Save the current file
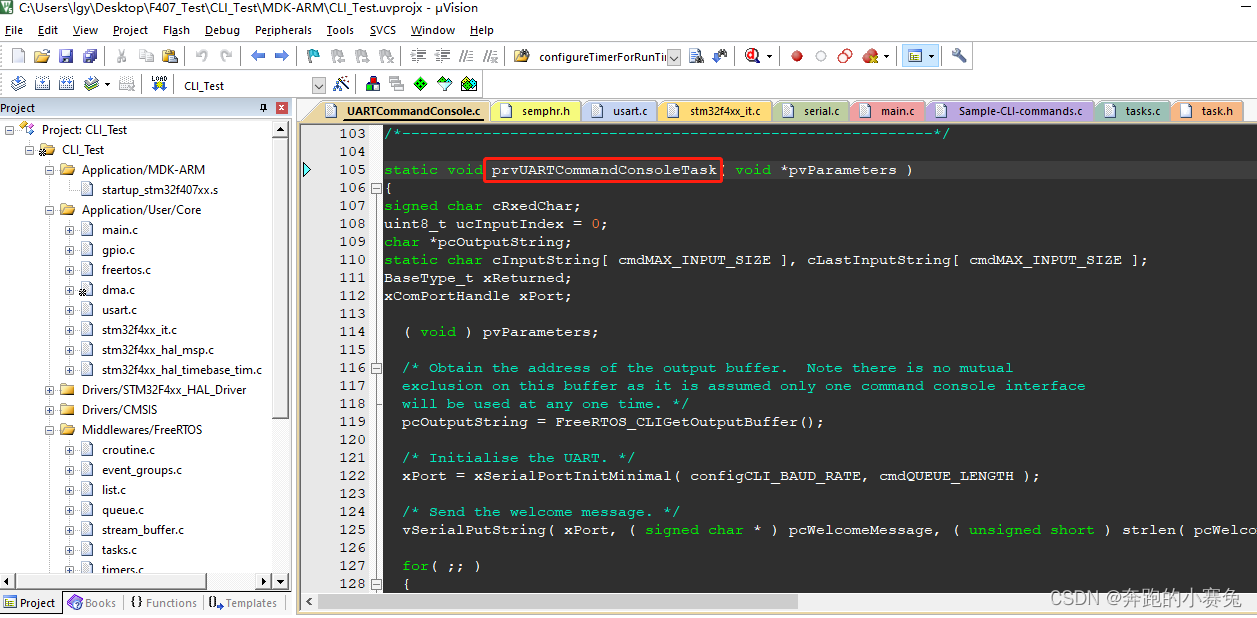1257x618 pixels. tap(66, 56)
